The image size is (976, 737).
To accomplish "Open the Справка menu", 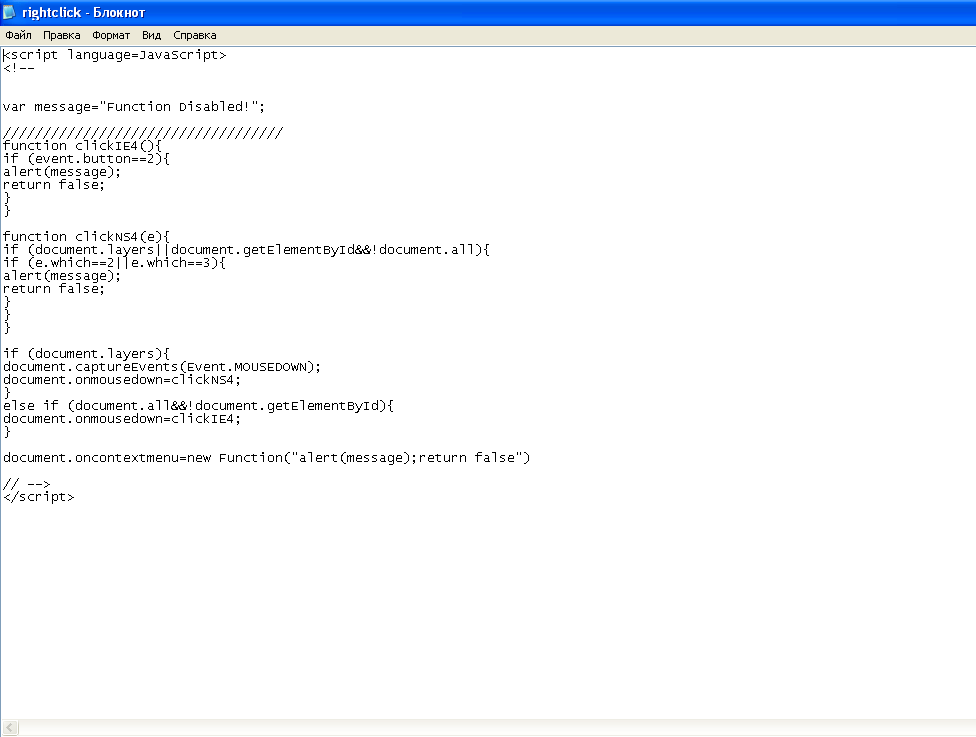I will point(195,35).
